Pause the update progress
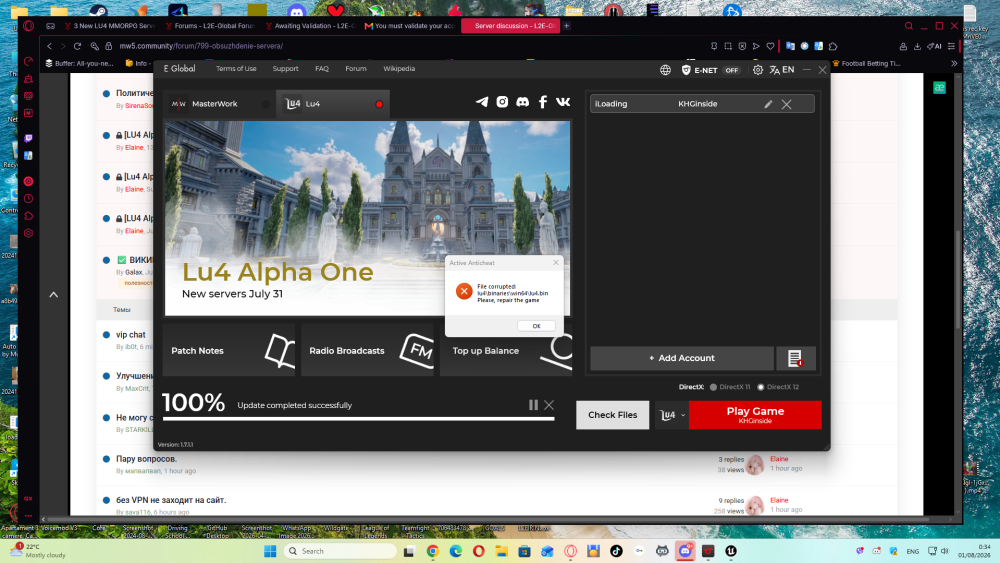 pos(533,405)
